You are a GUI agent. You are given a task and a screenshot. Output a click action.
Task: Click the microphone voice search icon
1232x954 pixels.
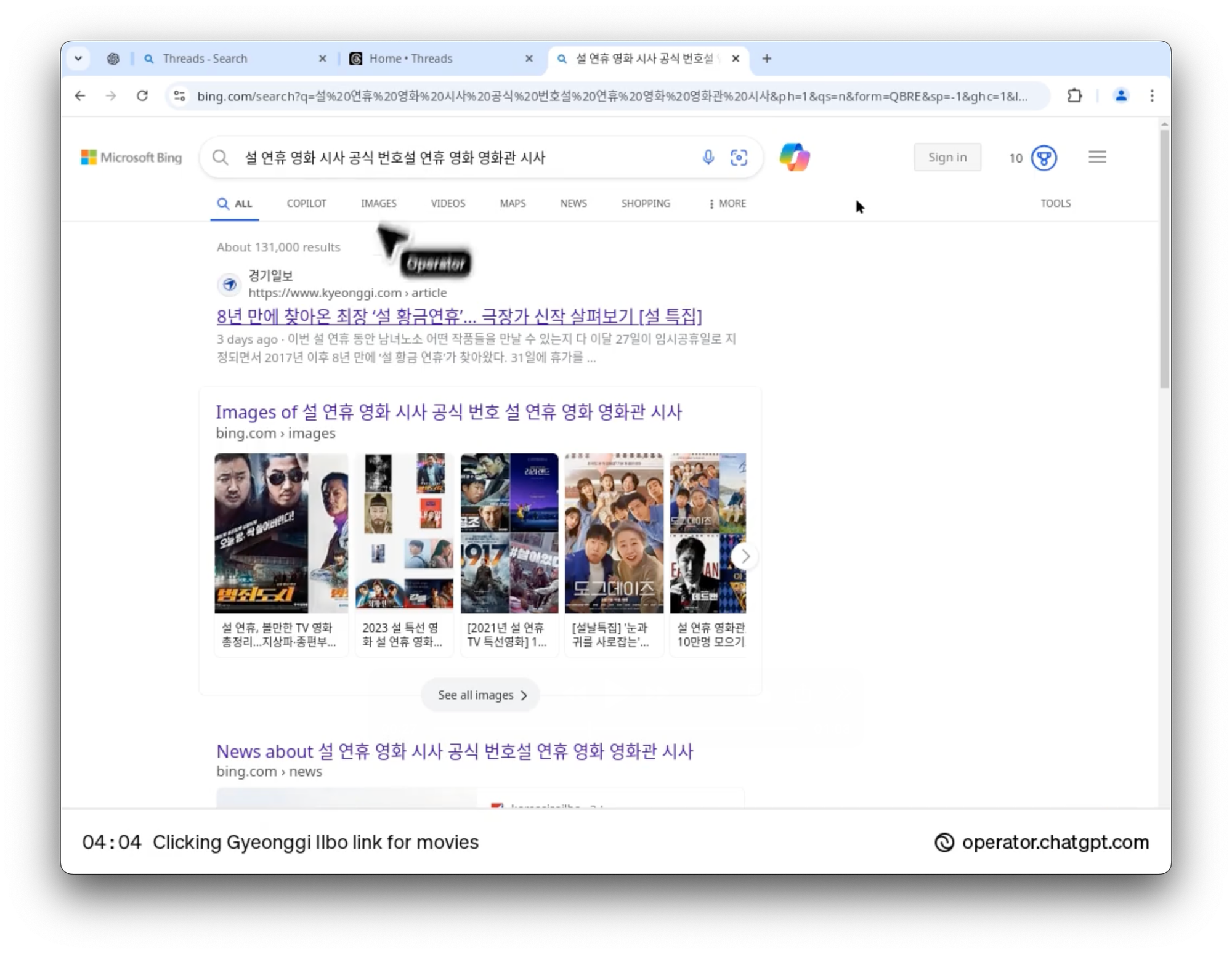tap(708, 158)
